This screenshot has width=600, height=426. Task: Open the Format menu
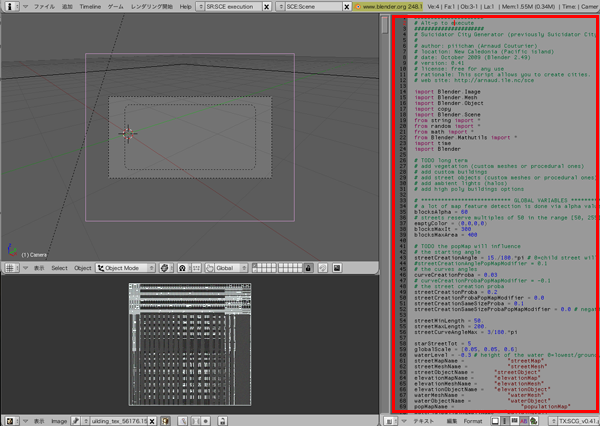coord(473,421)
